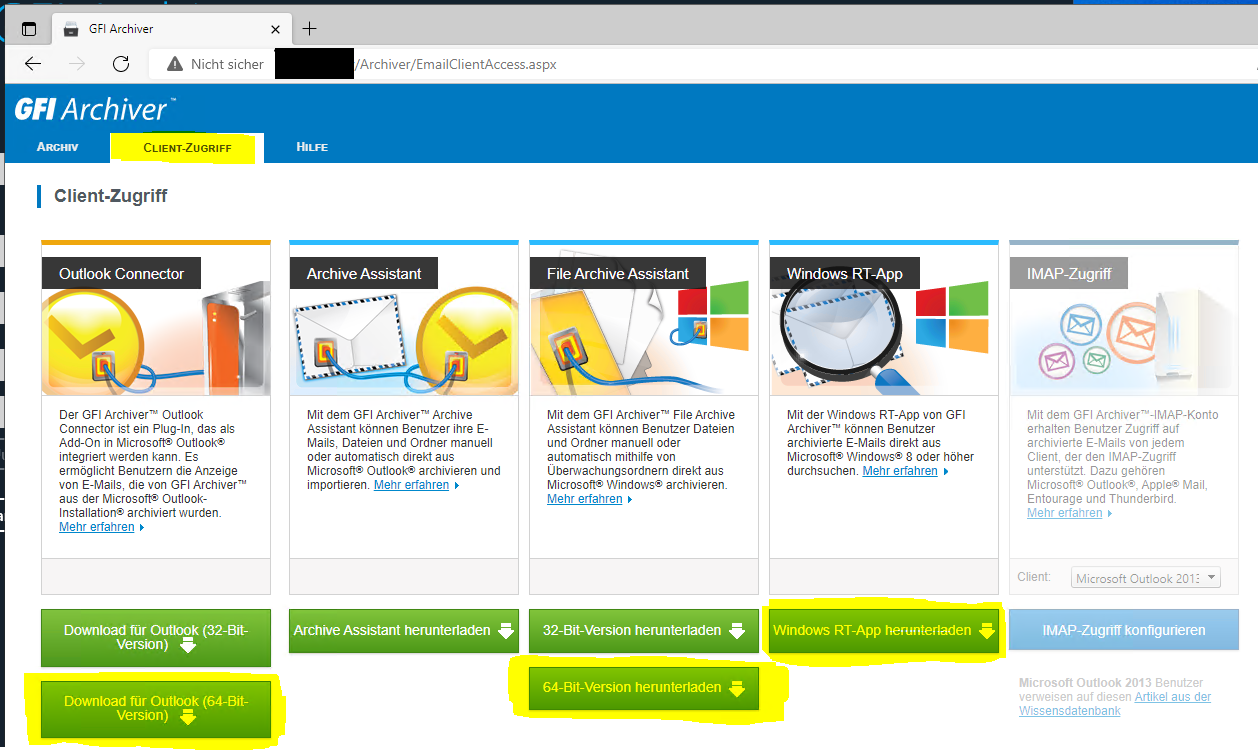The image size is (1258, 750).
Task: Click the 'File Archive Assistant' card title
Action: (618, 274)
